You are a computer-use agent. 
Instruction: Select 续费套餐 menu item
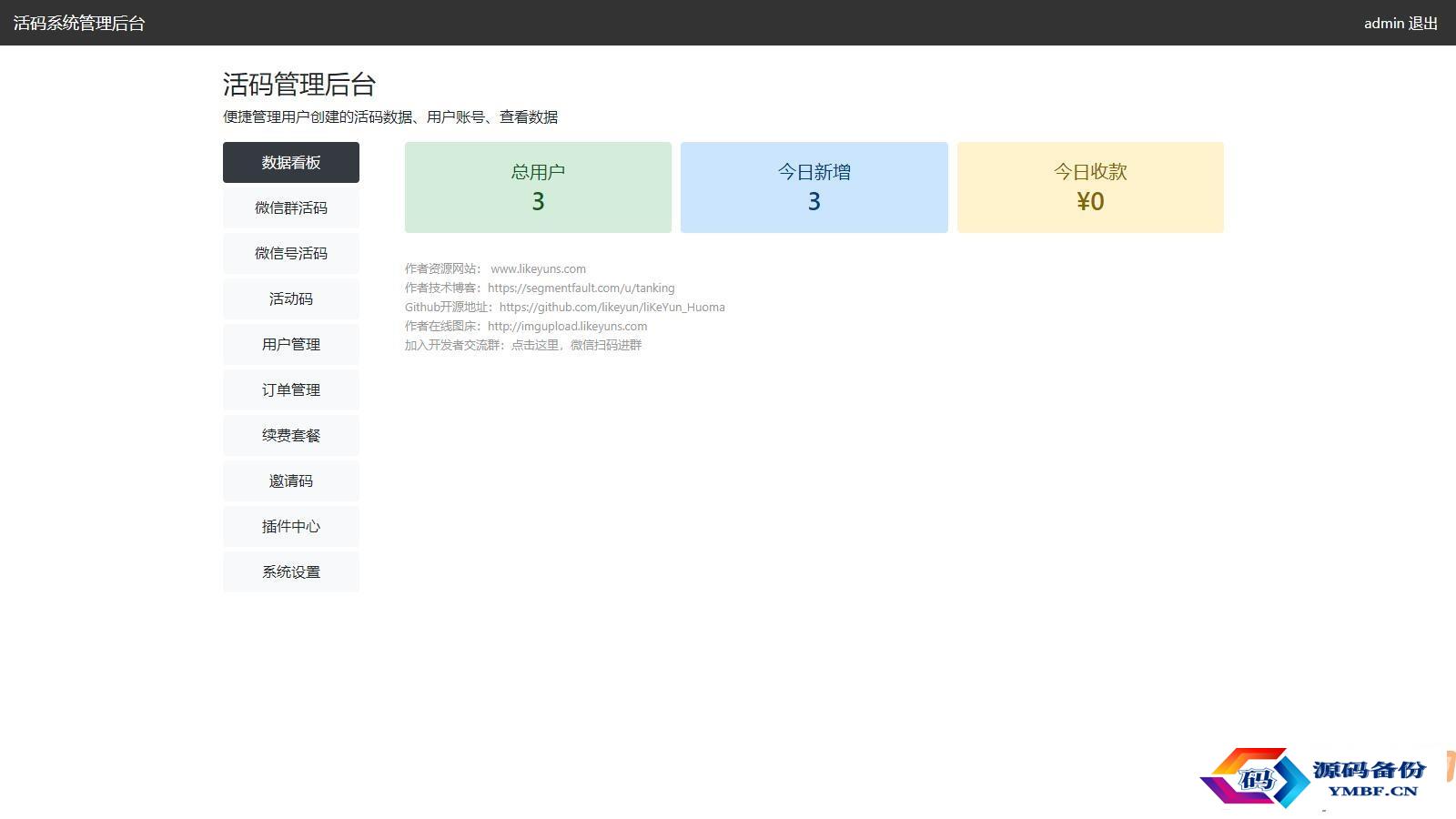pos(291,435)
